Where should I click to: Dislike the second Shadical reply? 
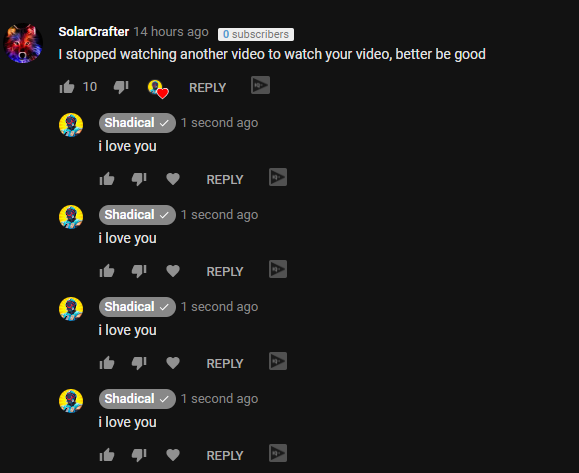pyautogui.click(x=139, y=271)
